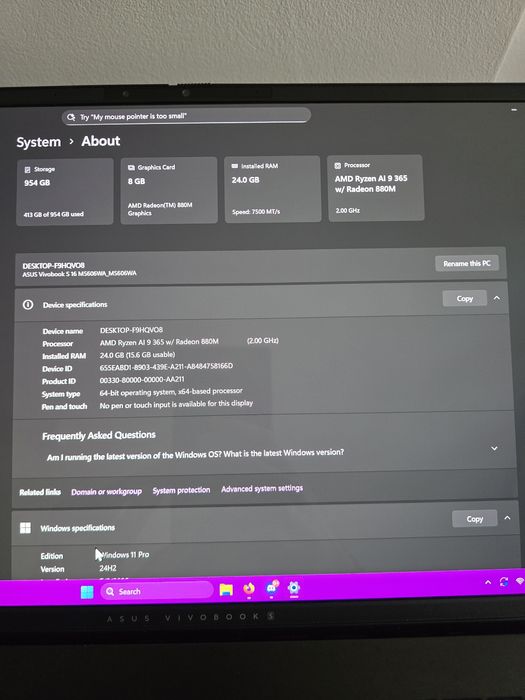Click the DESKTOP-F9HQVO8 device name value
This screenshot has height=700, width=525.
[131, 330]
